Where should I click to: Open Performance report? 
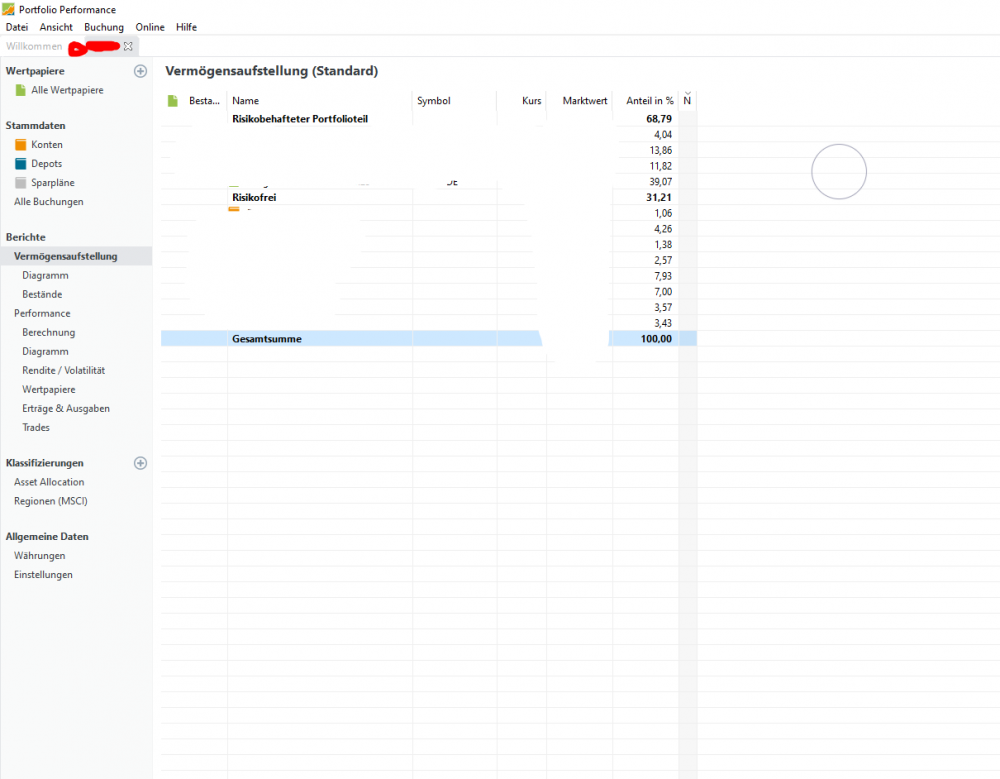pos(42,313)
